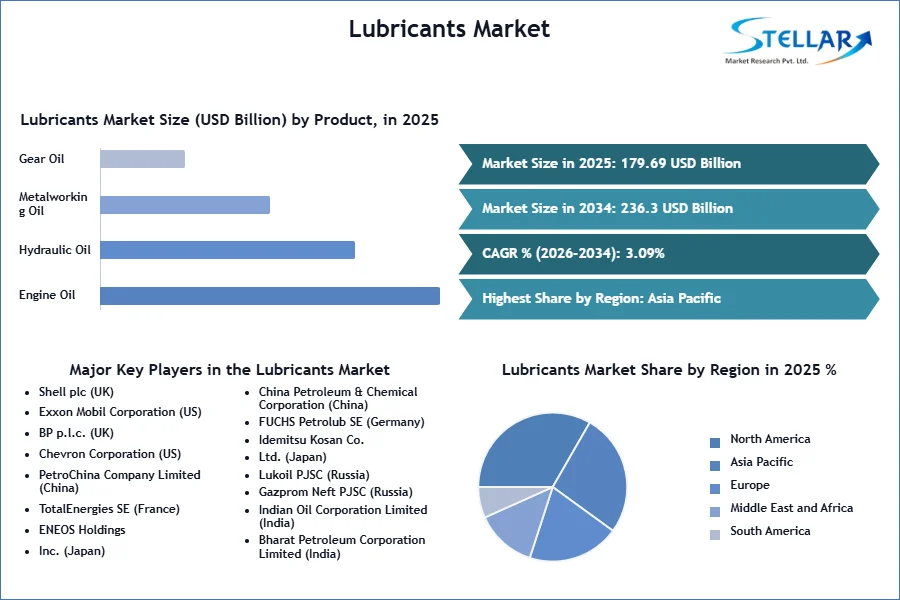
Task: Click the CAGR % (2026-2034) banner
Action: pos(669,254)
